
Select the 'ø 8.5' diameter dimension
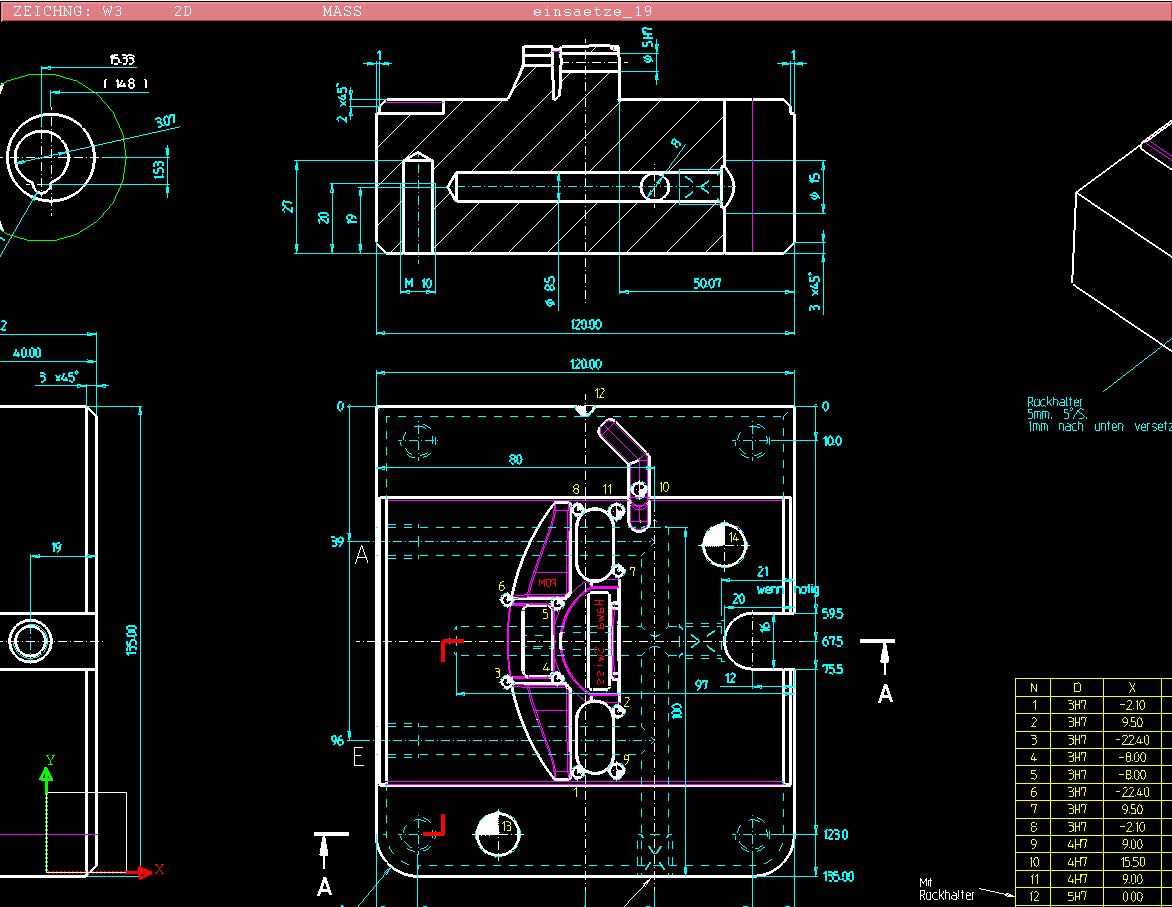pyautogui.click(x=549, y=292)
